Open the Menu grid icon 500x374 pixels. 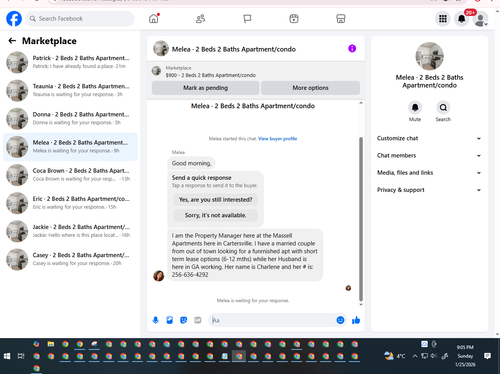tap(443, 19)
